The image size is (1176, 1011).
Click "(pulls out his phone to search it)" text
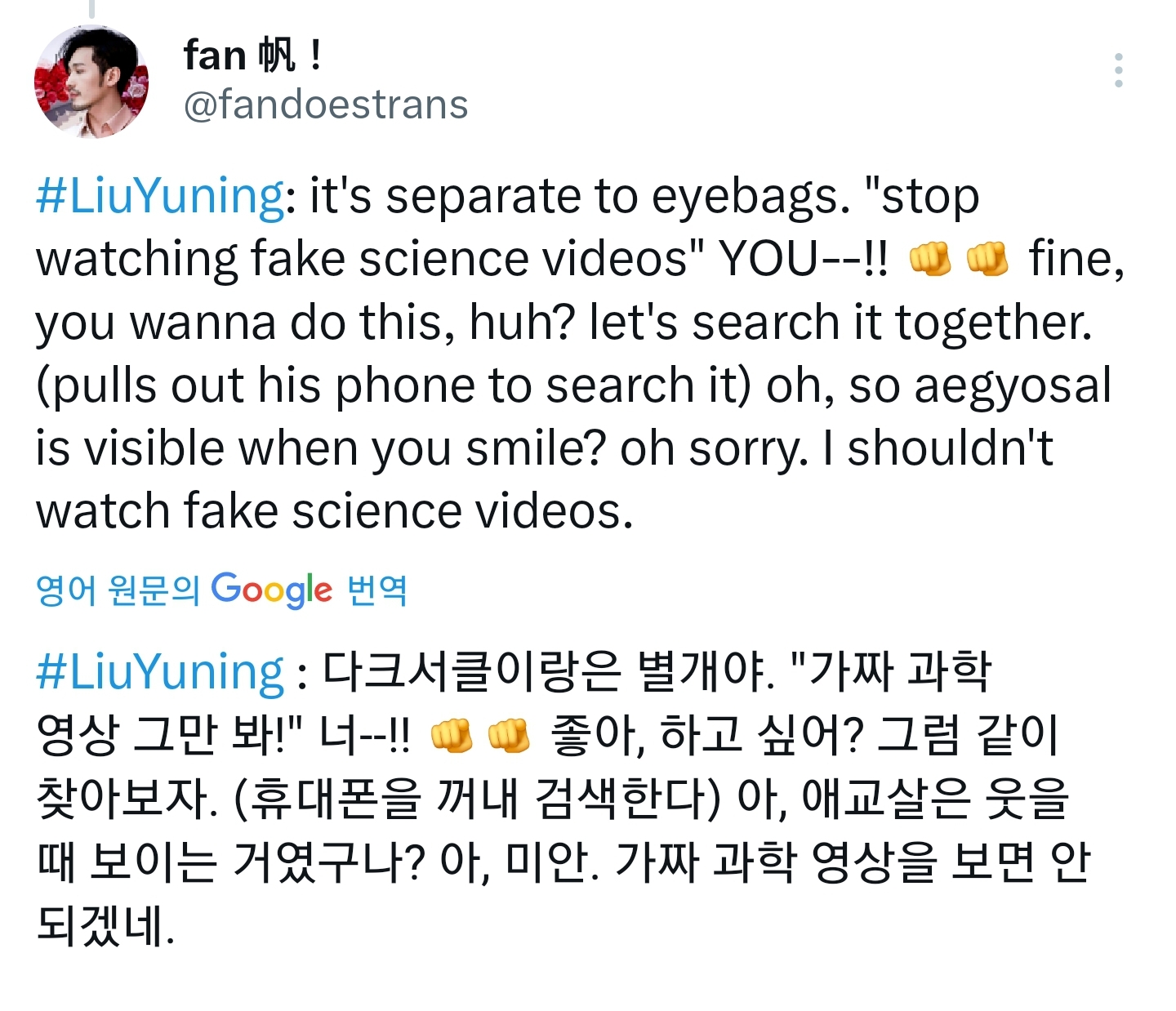(x=393, y=386)
